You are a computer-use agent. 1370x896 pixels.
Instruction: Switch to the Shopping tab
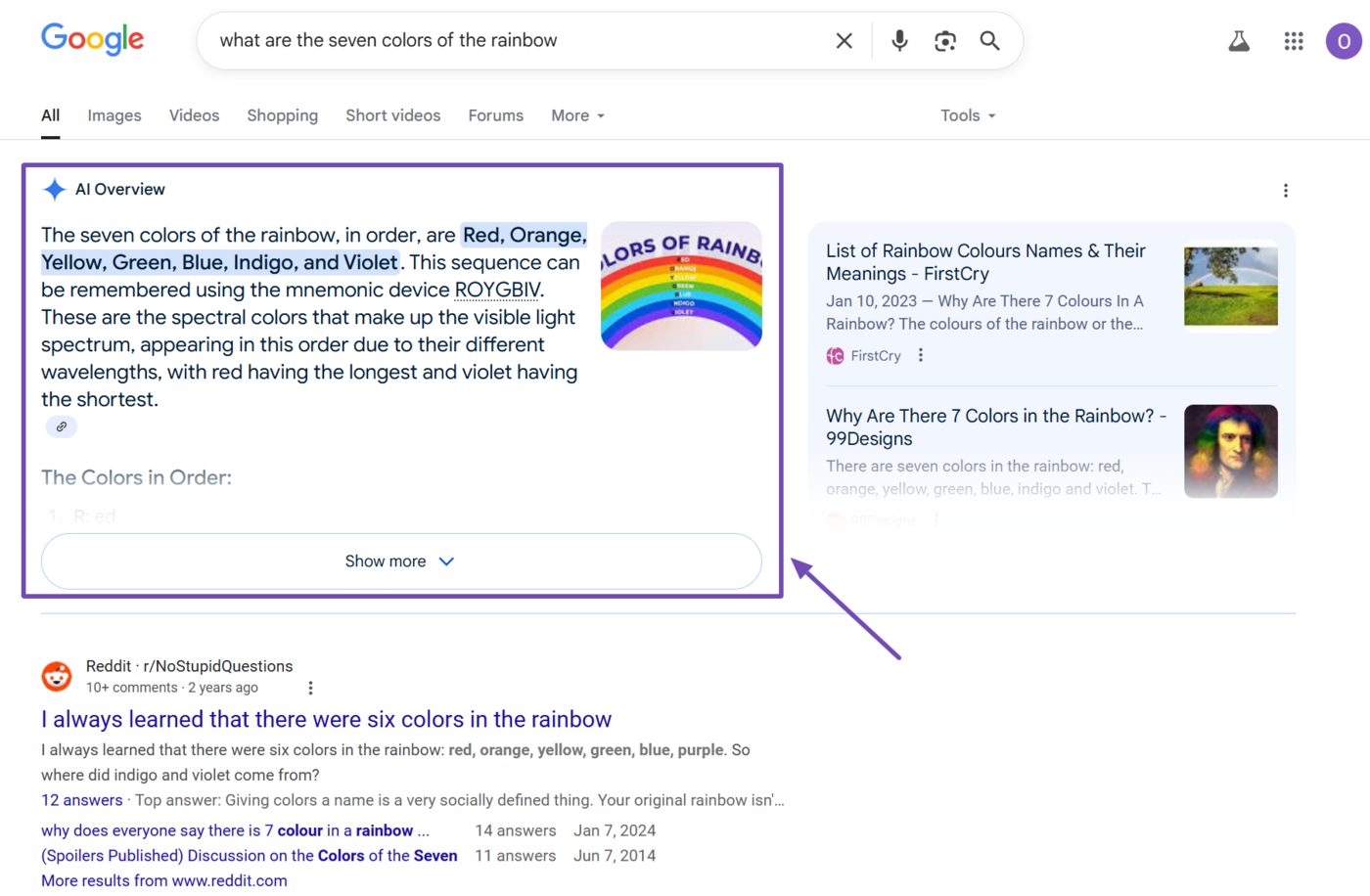pos(283,115)
